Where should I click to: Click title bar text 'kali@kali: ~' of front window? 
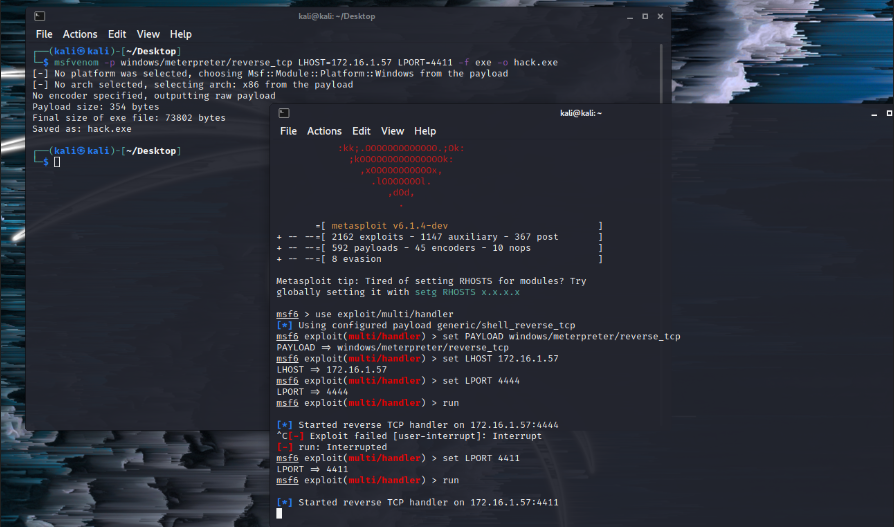[x=581, y=113]
